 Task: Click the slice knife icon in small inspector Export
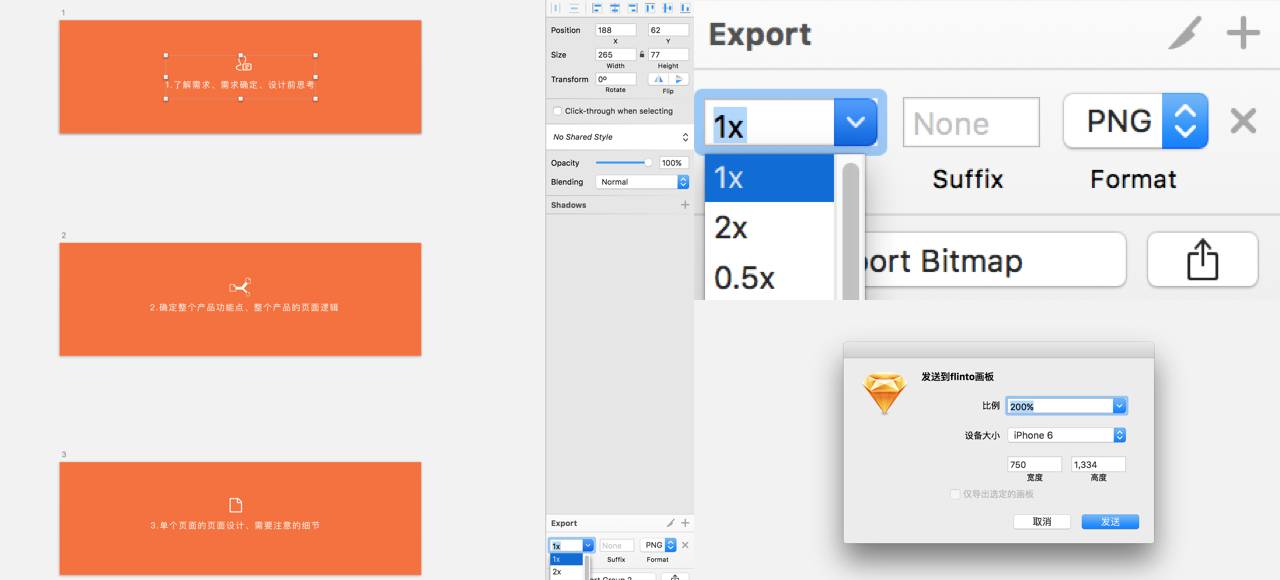click(671, 523)
